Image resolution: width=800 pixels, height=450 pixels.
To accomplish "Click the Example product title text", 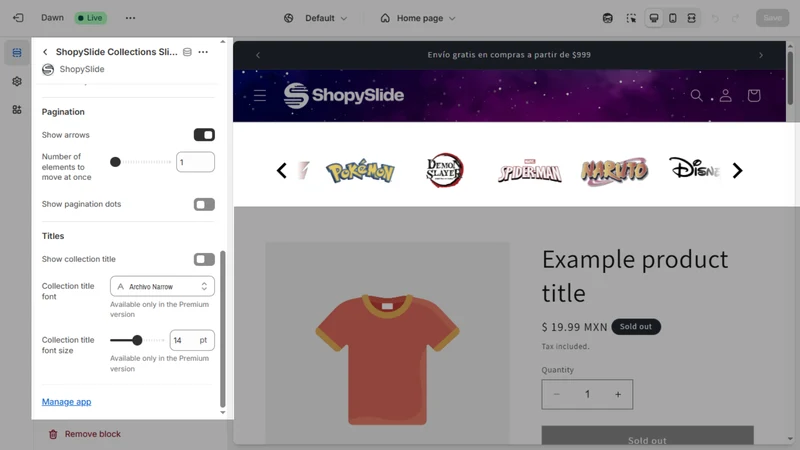I will 635,276.
